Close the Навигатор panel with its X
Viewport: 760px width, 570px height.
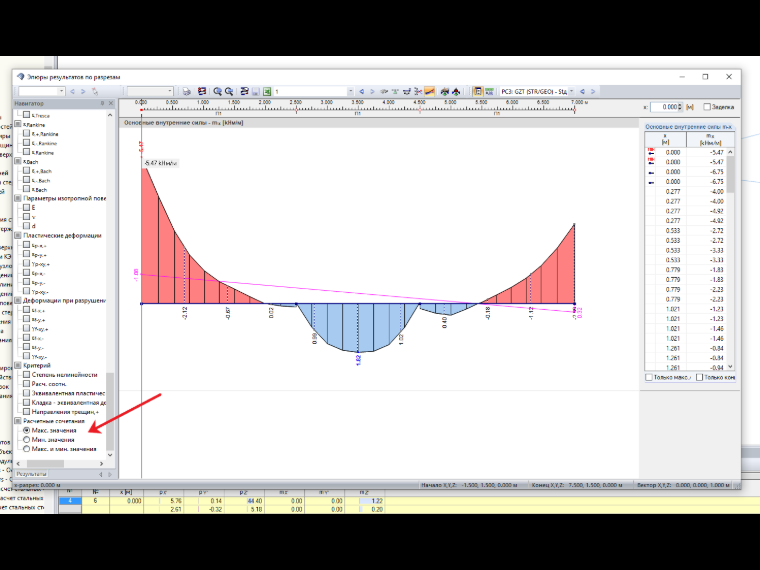111,103
